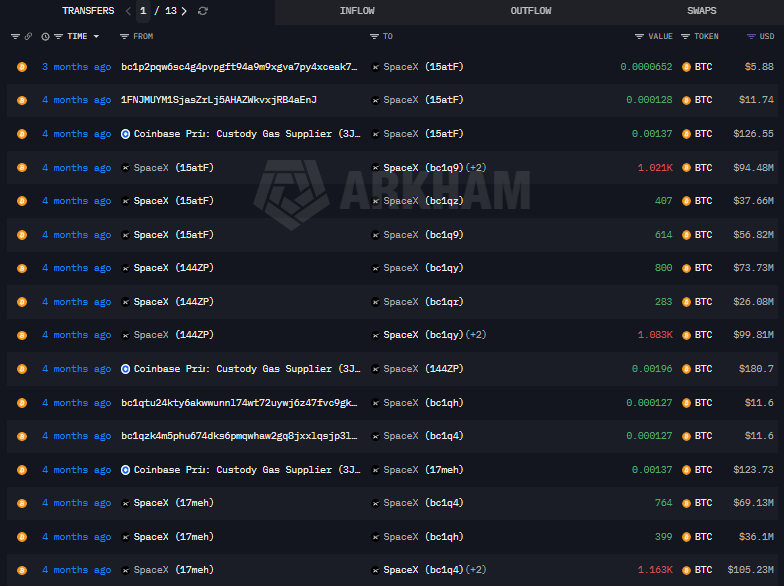
Task: Click Bitcoin icon in first transfer row
Action: 21,67
